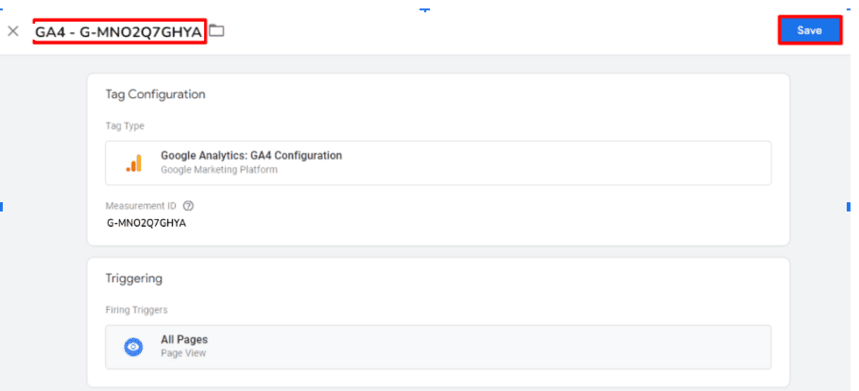
Task: Open the folder icon beside the tag name
Action: (217, 31)
